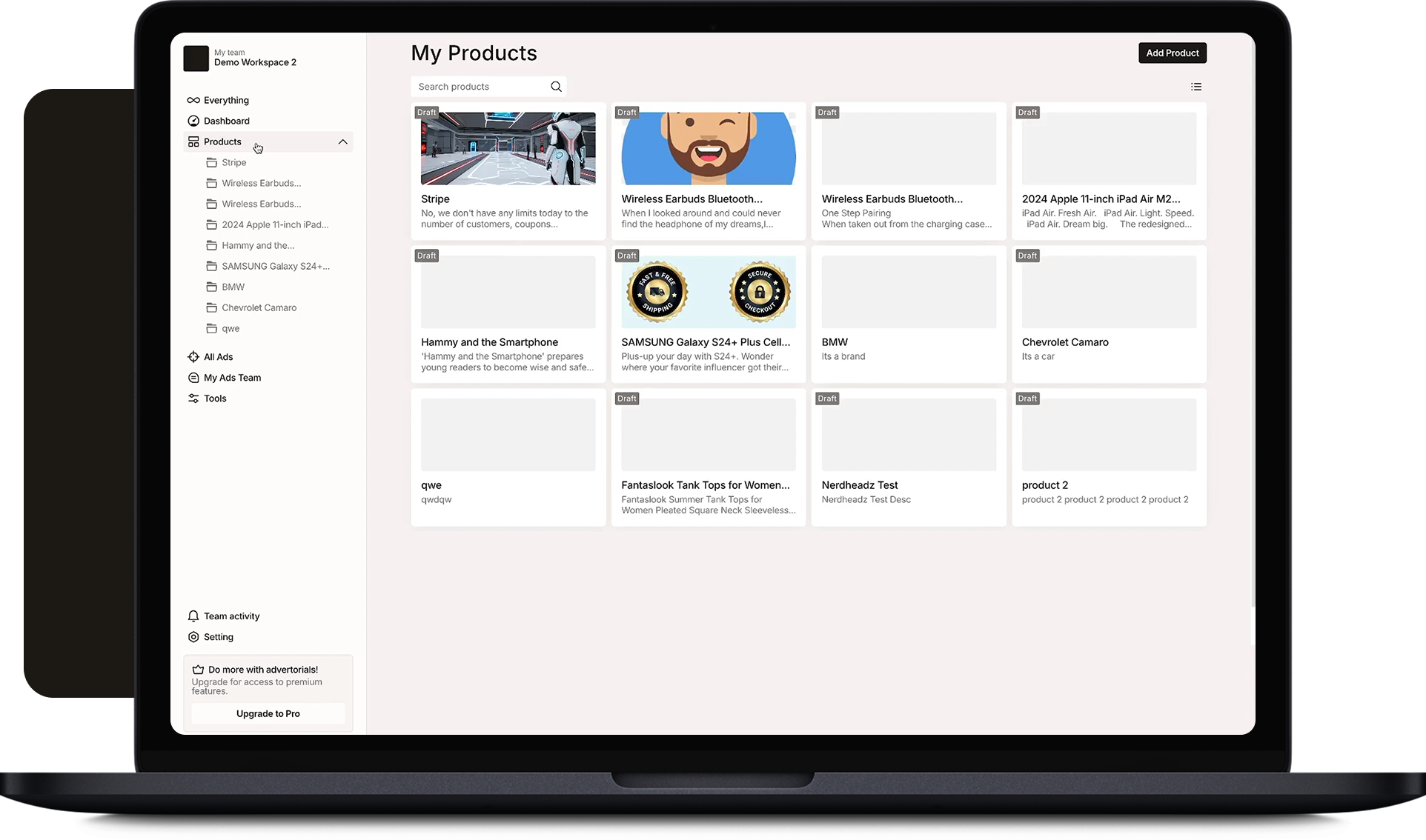Click the Team activity bell icon
The width and height of the screenshot is (1426, 840).
(193, 616)
